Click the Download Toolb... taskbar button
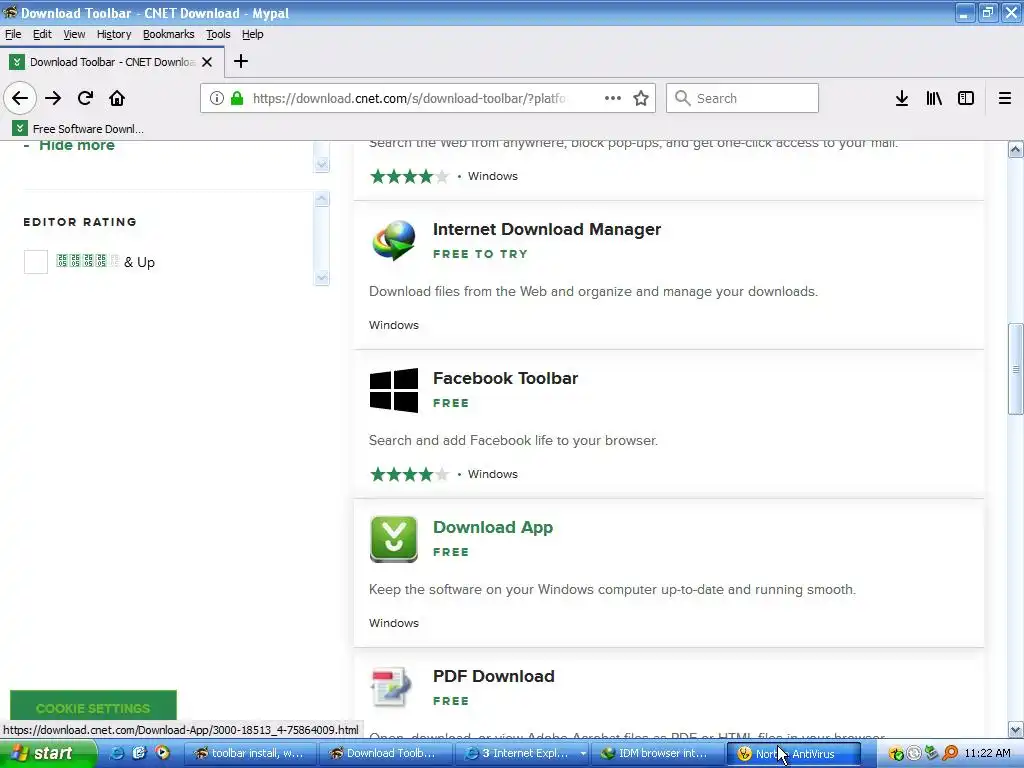 (385, 753)
